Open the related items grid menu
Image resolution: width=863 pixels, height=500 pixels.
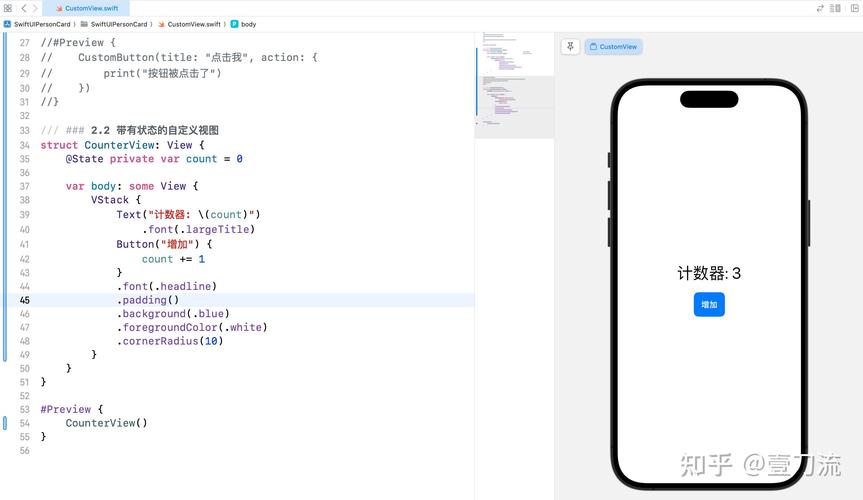point(8,8)
